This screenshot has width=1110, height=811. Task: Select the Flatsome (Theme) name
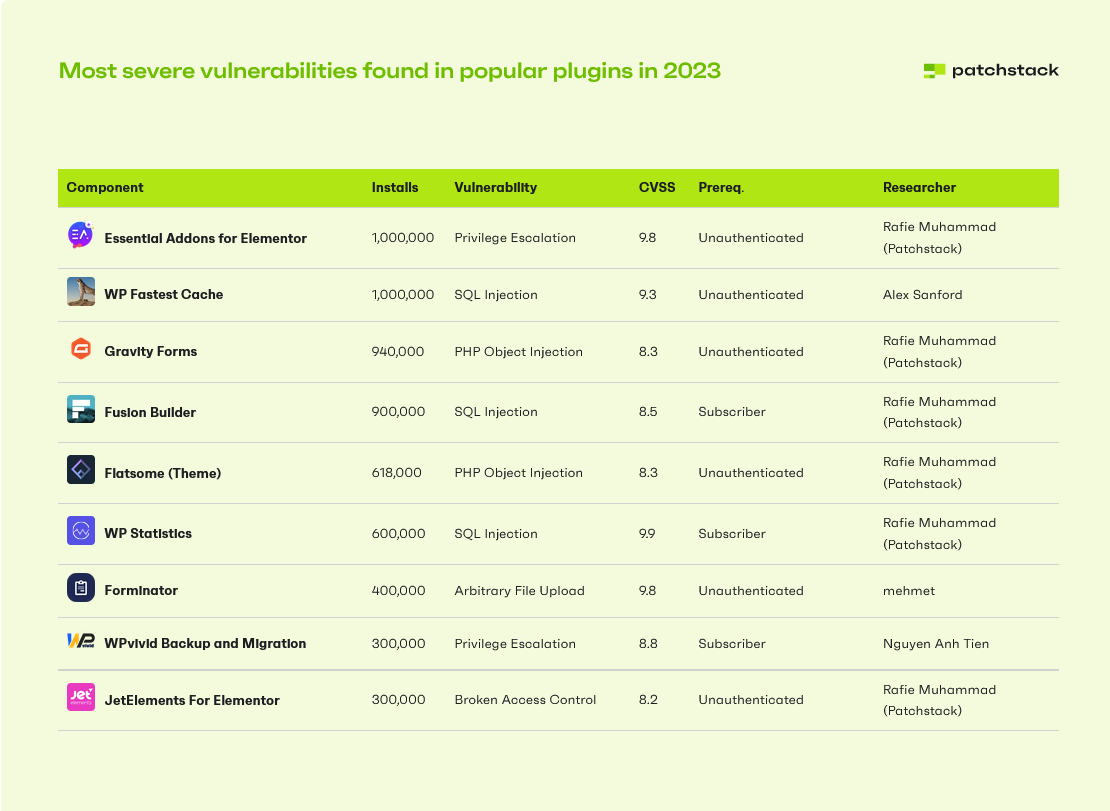click(163, 473)
